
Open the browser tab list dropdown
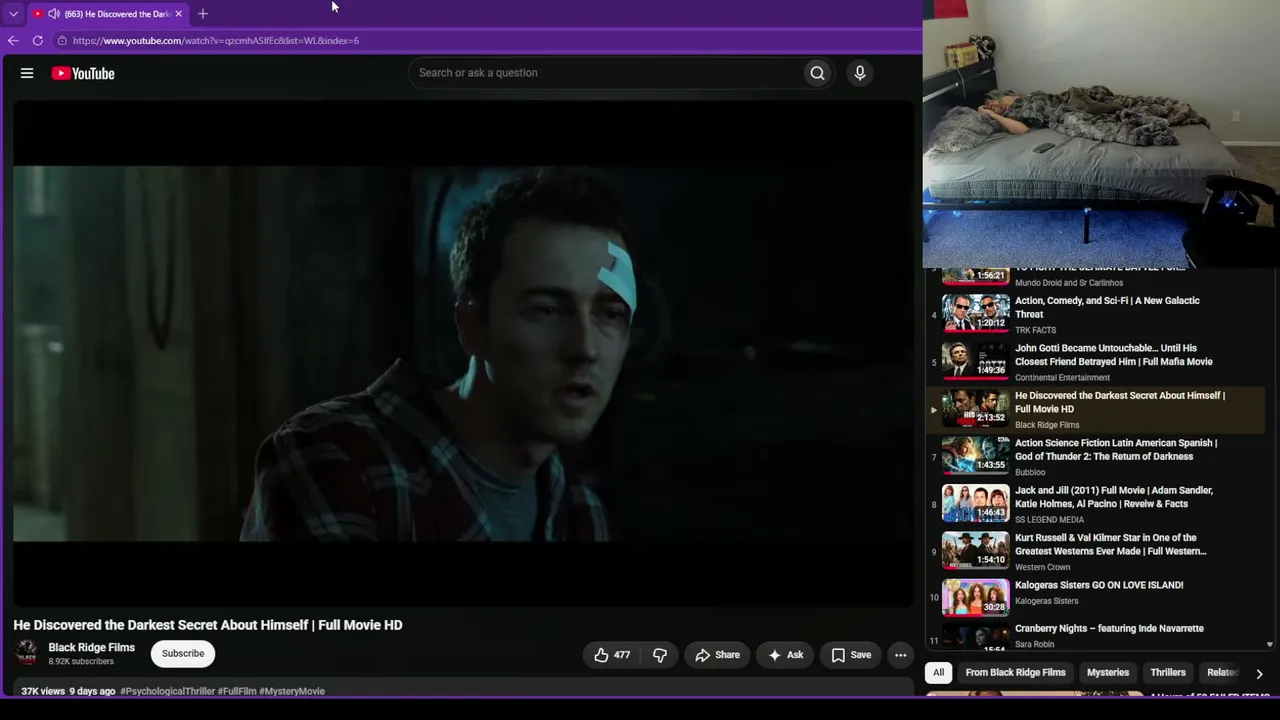click(x=13, y=14)
